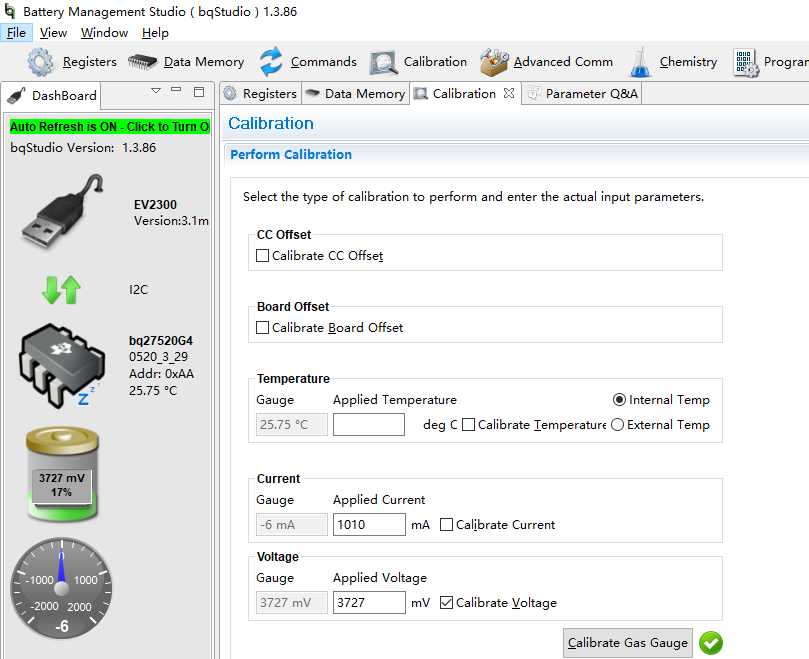Viewport: 809px width, 659px height.
Task: Enable Calibrate Board Offset checkbox
Action: 263,328
